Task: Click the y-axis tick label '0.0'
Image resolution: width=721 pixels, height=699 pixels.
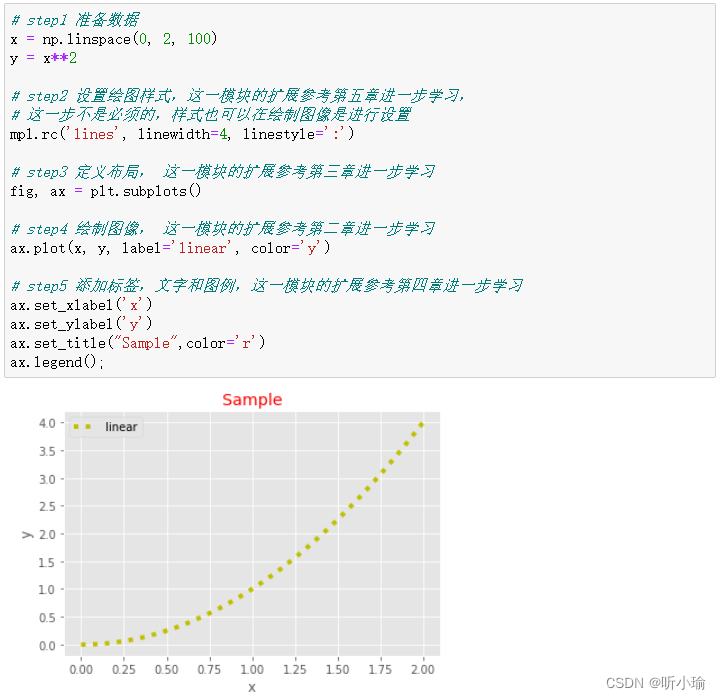Action: [x=47, y=646]
